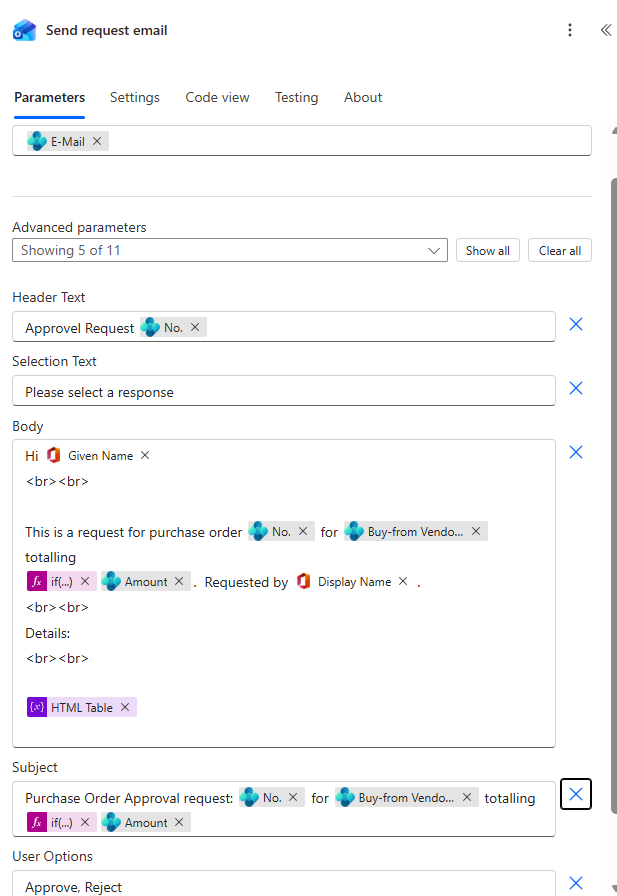Screen dimensions: 617x896
Task: Remove the Display Name token in Body
Action: (x=403, y=581)
